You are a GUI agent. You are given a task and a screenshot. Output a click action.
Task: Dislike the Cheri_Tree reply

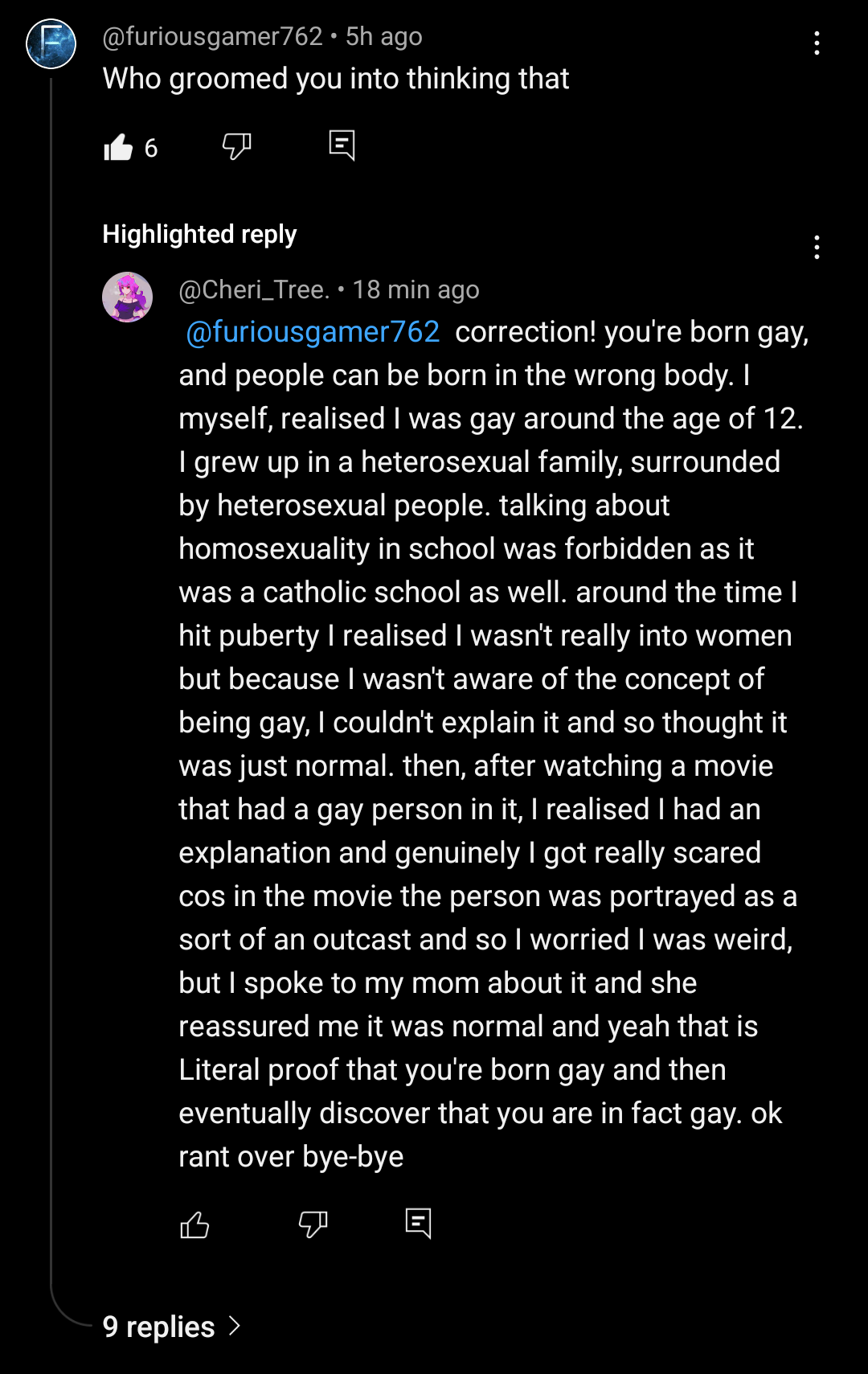(313, 1224)
